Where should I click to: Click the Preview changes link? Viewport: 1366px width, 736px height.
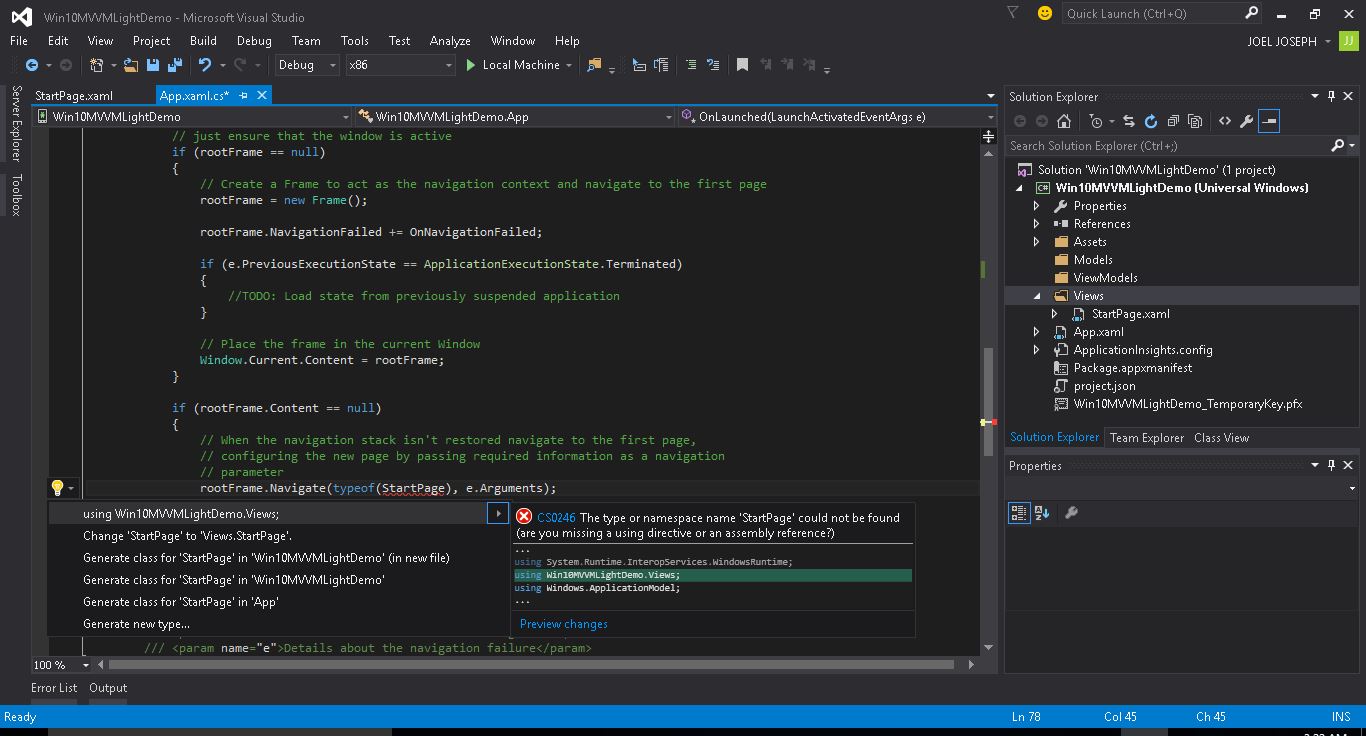click(563, 624)
